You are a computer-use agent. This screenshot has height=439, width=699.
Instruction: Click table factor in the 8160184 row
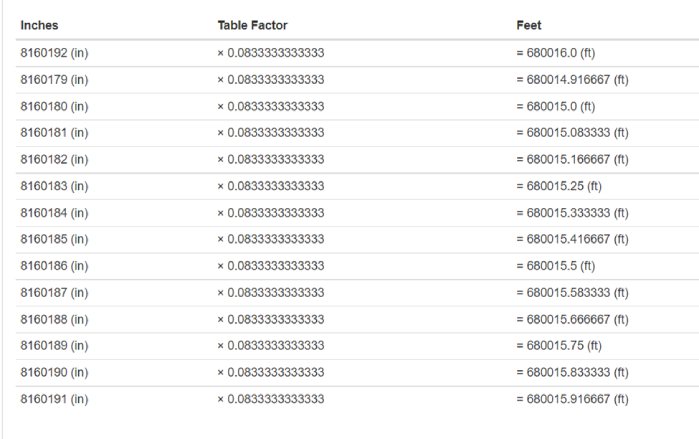(271, 213)
